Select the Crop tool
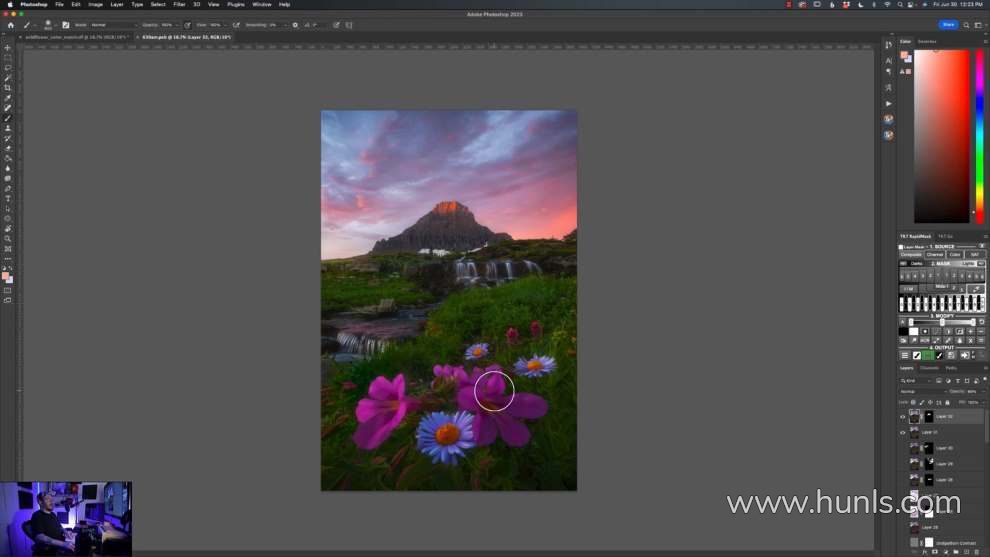The height and width of the screenshot is (557, 990). click(7, 88)
